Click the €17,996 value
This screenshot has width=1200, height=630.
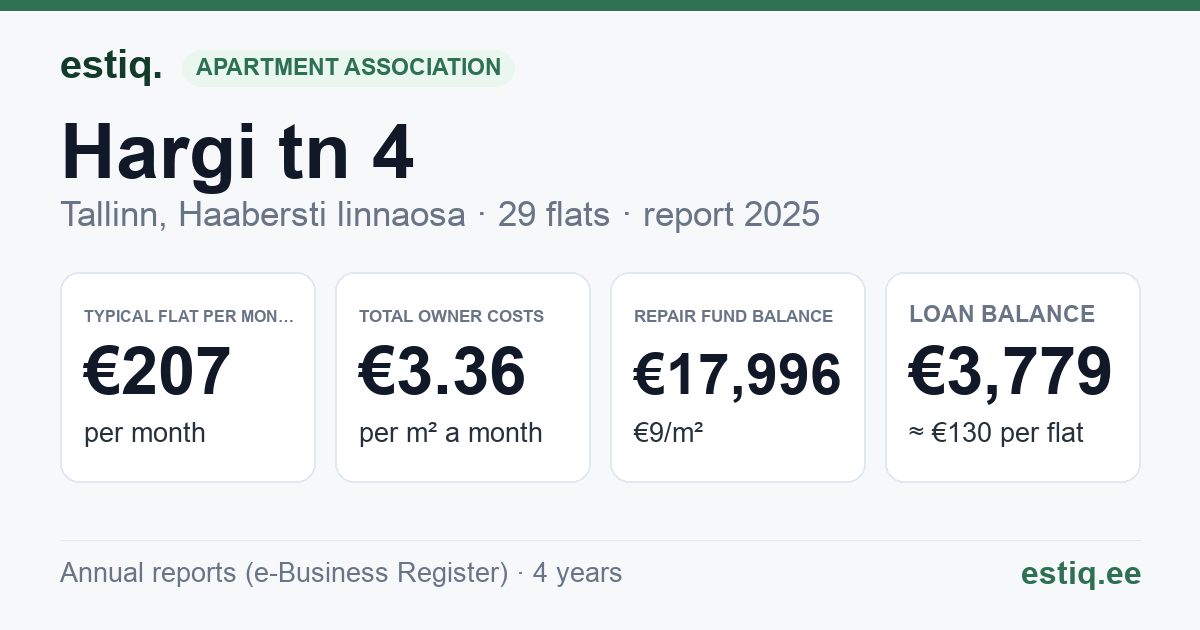click(738, 375)
